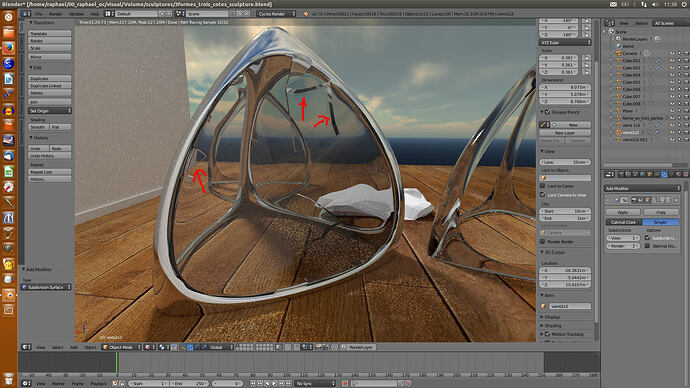Click the pivot point icon in viewport header
The height and width of the screenshot is (388, 690).
tap(162, 347)
